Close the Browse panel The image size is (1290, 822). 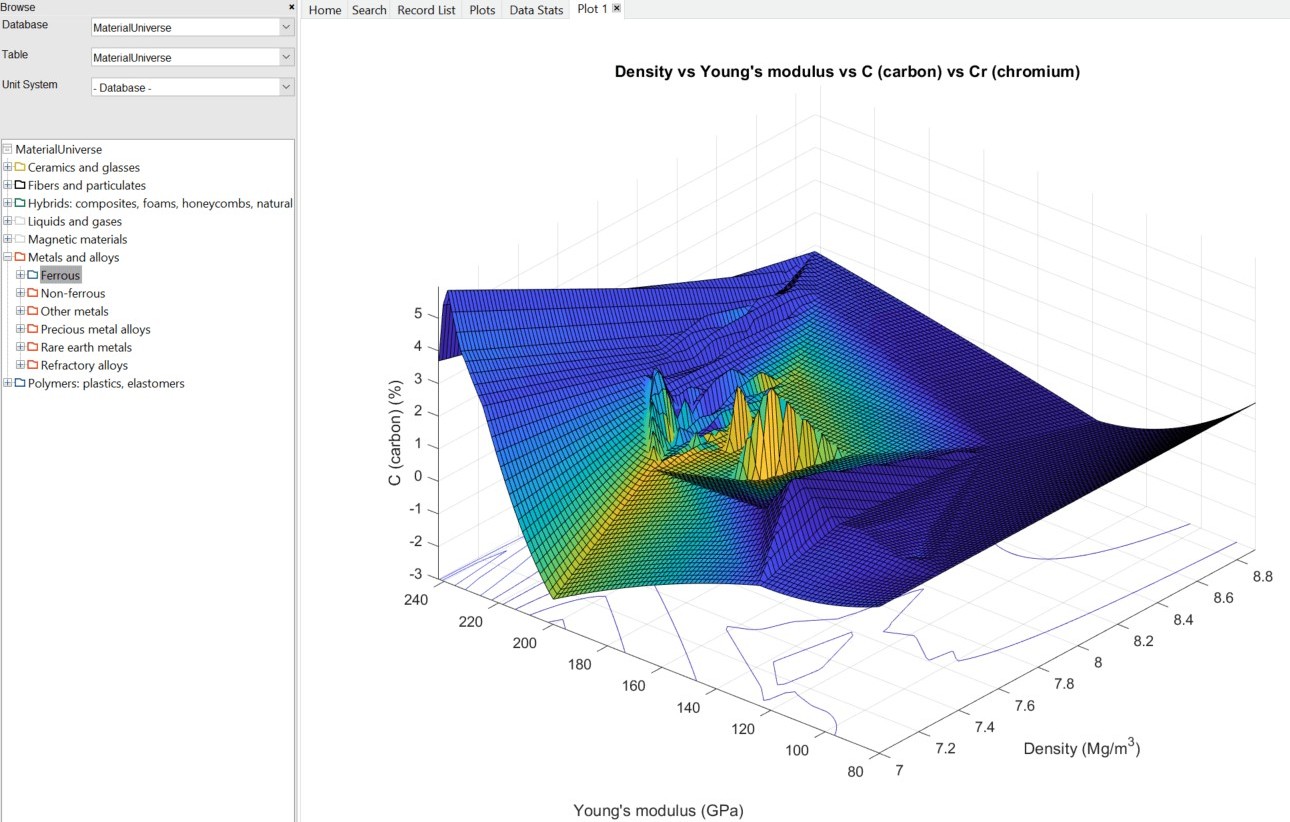coord(291,7)
